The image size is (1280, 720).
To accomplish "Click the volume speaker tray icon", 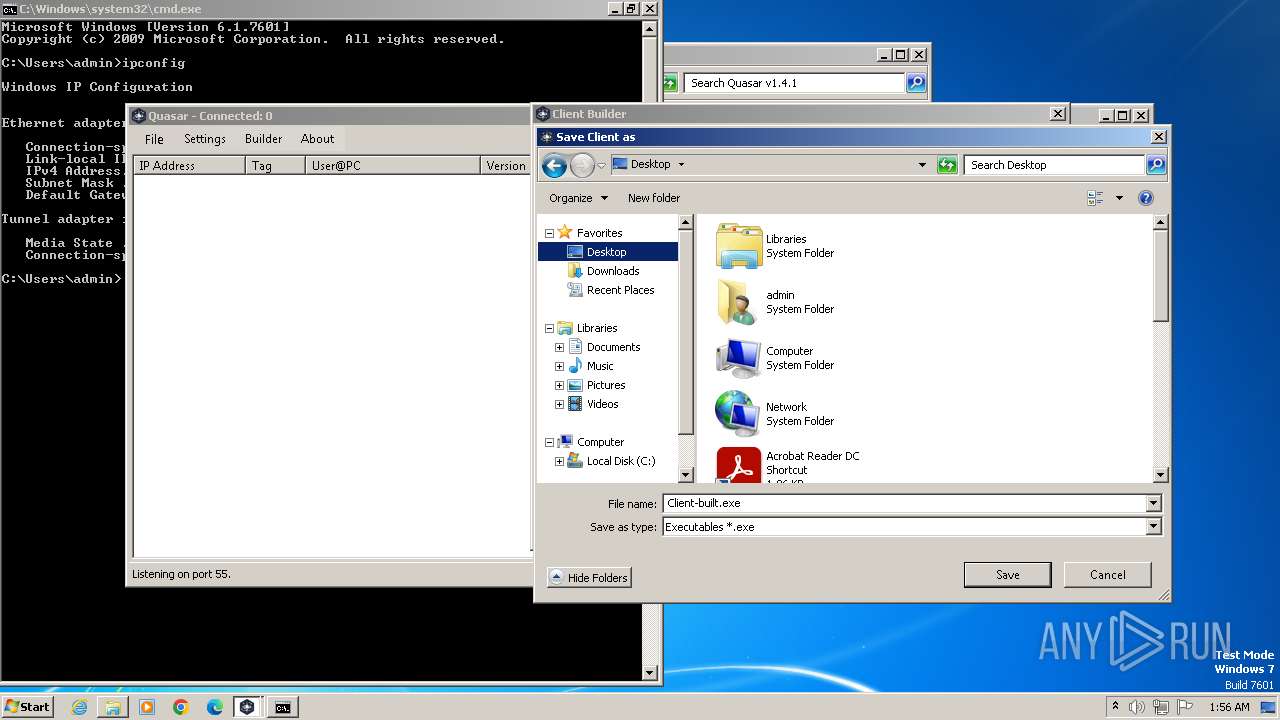I will (1137, 707).
